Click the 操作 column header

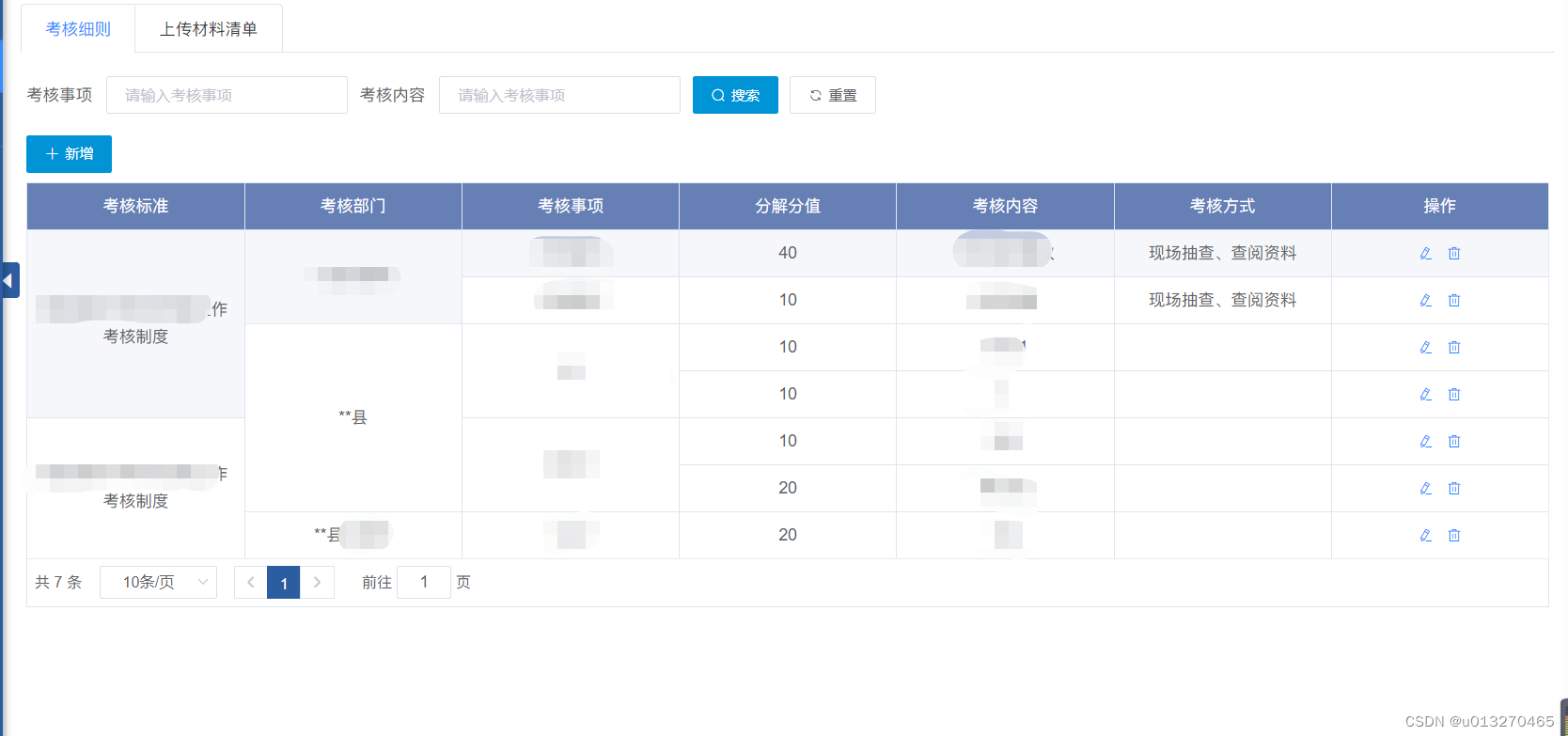click(1439, 206)
